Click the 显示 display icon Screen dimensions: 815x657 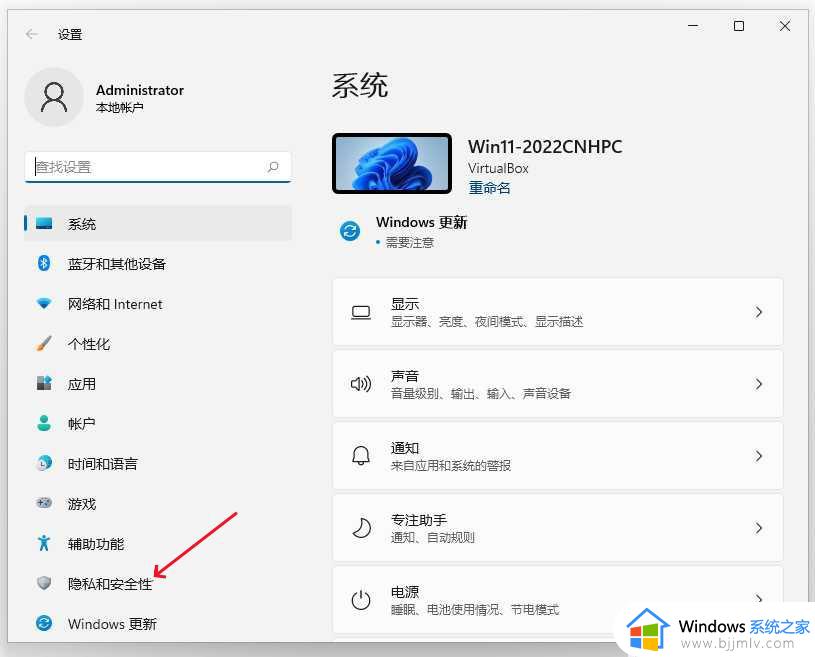[x=361, y=312]
